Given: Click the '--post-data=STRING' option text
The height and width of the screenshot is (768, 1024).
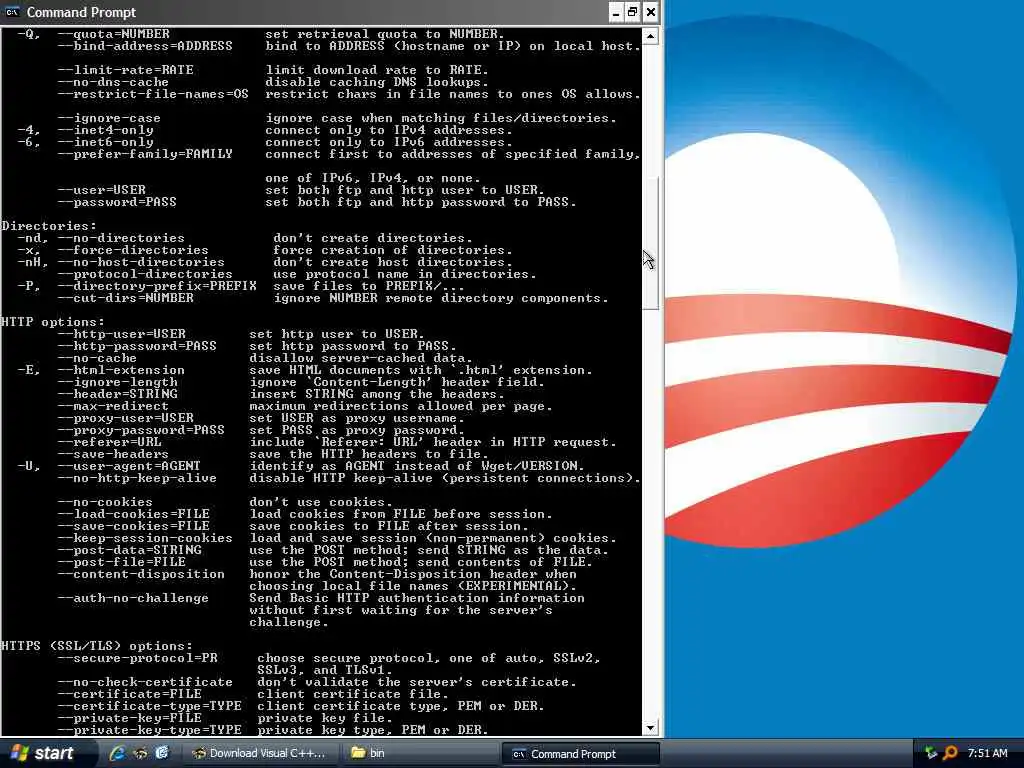Looking at the screenshot, I should tap(129, 550).
